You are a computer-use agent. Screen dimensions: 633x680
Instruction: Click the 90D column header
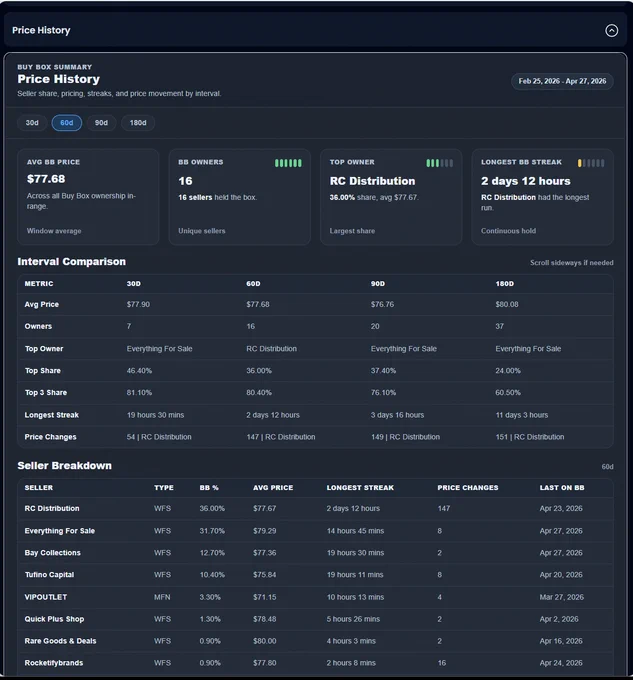tap(378, 284)
